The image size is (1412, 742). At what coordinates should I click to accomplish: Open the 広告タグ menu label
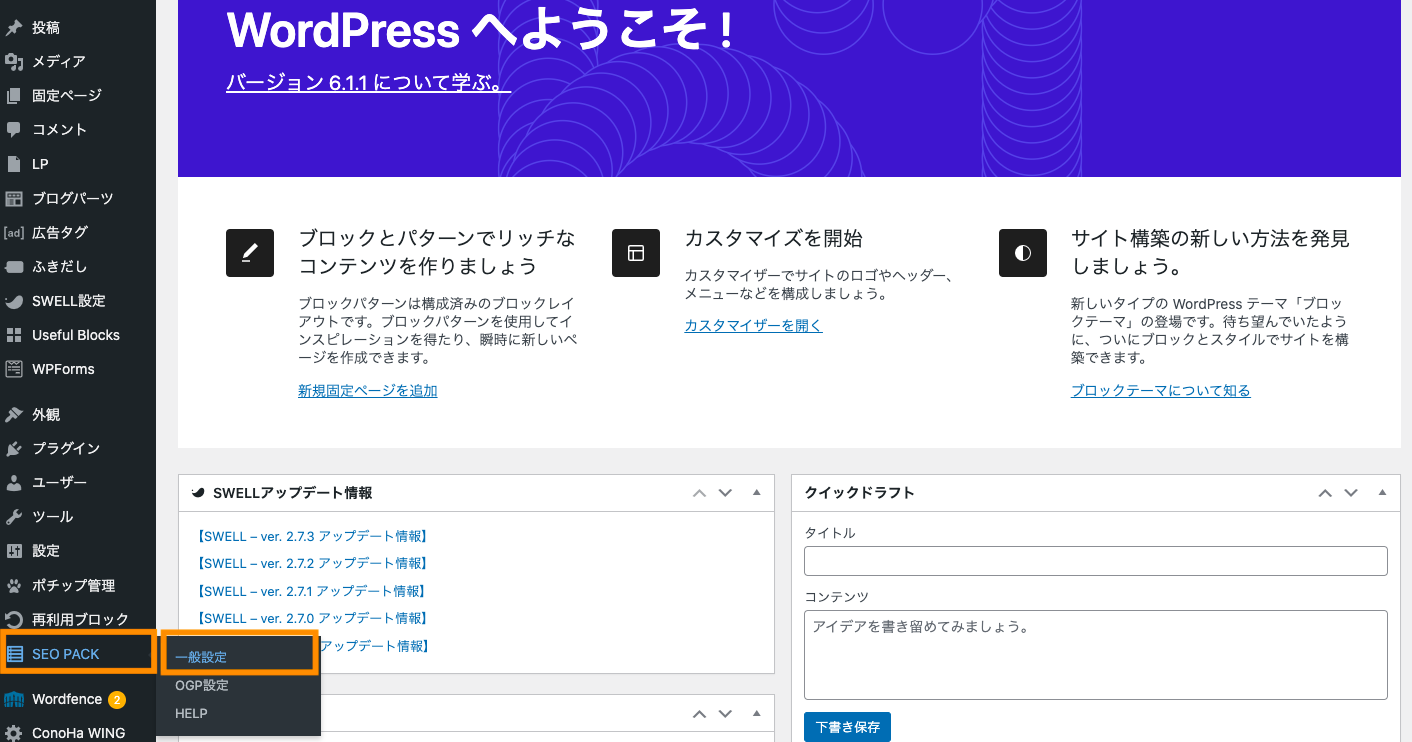[60, 232]
